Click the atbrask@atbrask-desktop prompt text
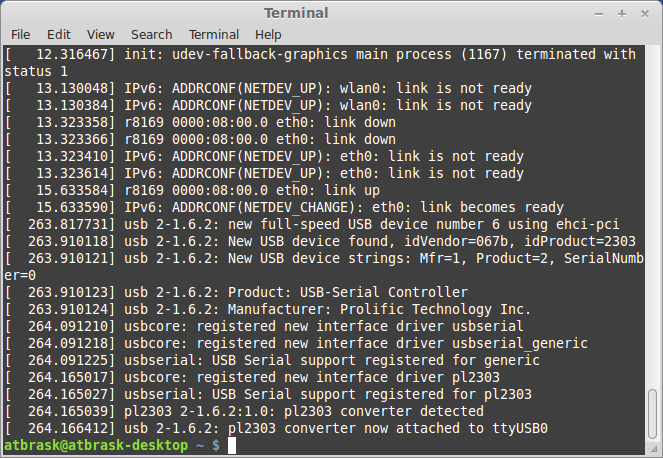This screenshot has height=458, width=663. pyautogui.click(x=96, y=445)
